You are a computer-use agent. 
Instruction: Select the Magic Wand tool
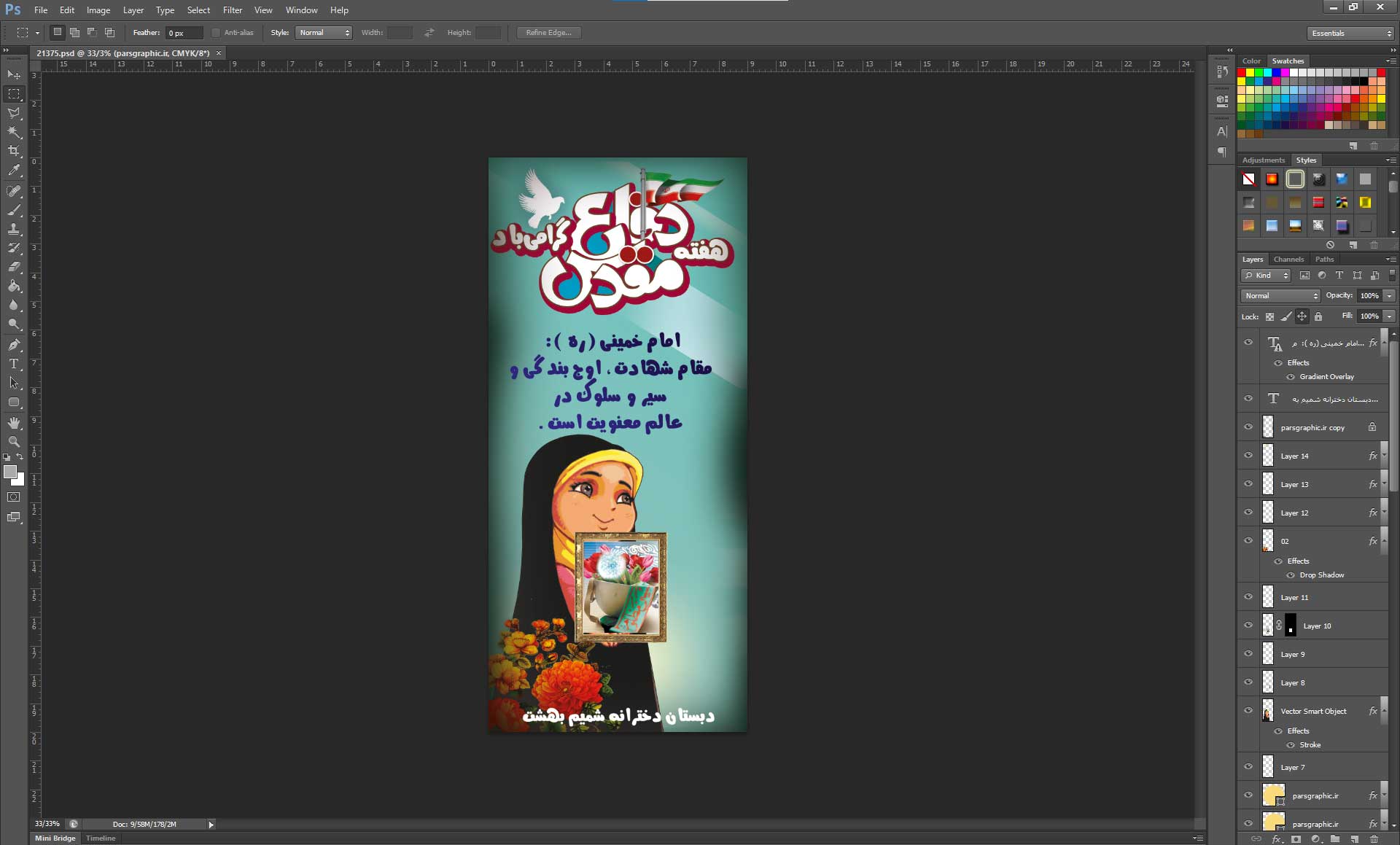click(14, 132)
